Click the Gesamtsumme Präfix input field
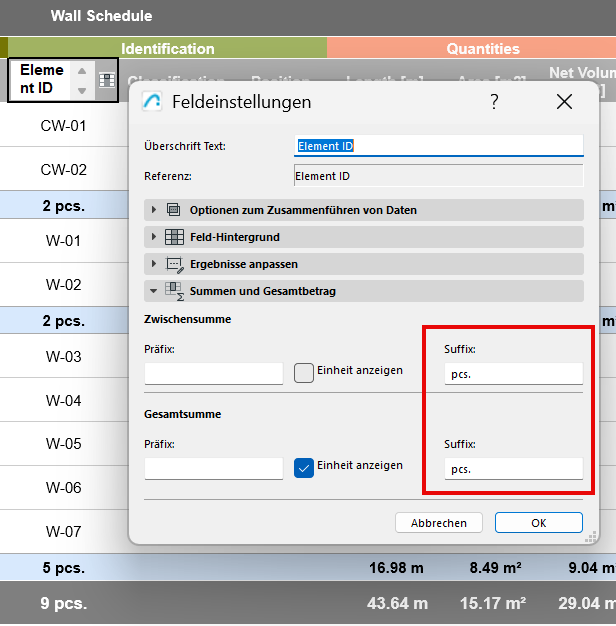Screen dimensions: 616x626 pyautogui.click(x=214, y=468)
